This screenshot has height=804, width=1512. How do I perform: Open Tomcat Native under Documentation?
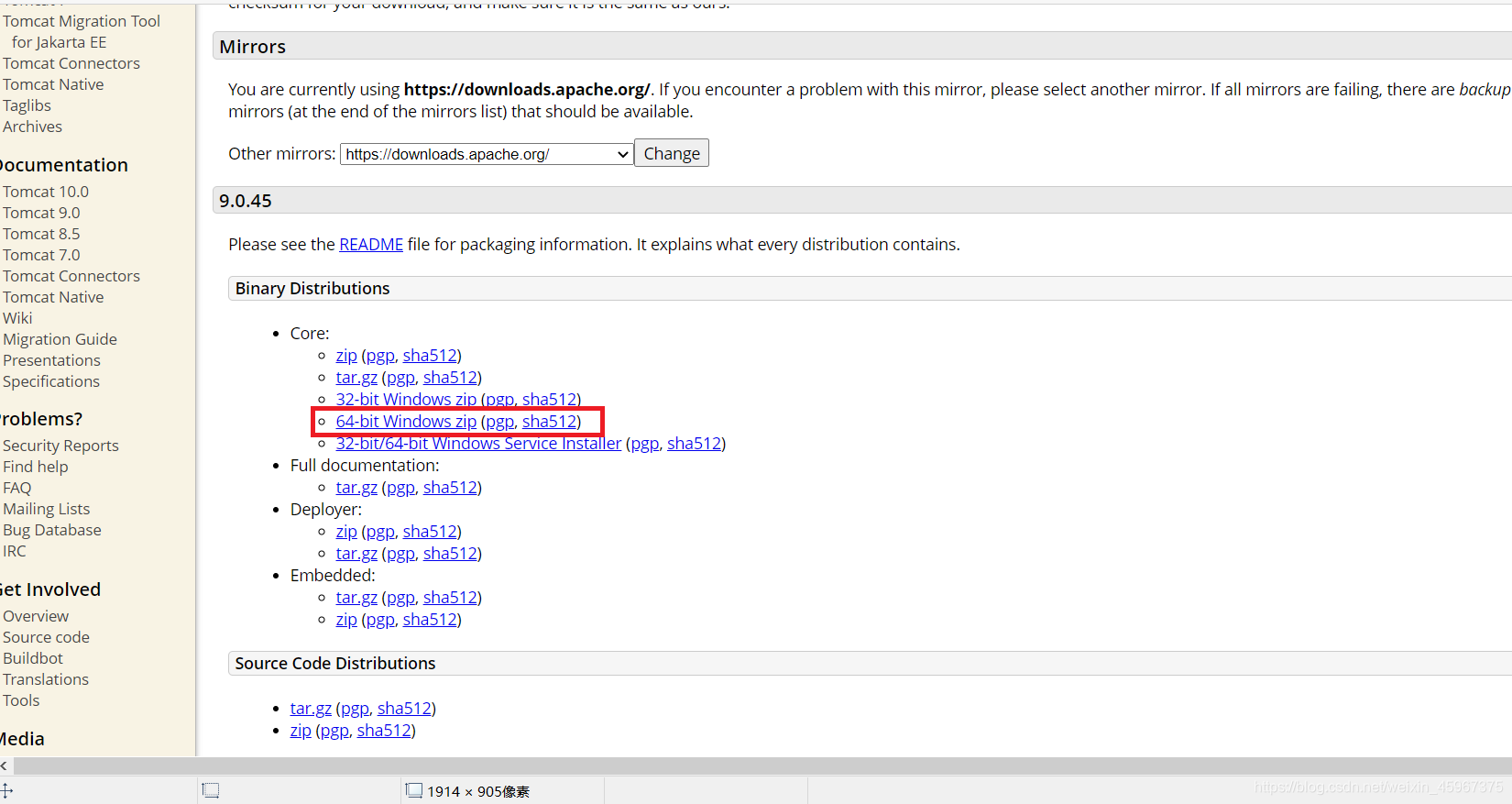pos(53,297)
